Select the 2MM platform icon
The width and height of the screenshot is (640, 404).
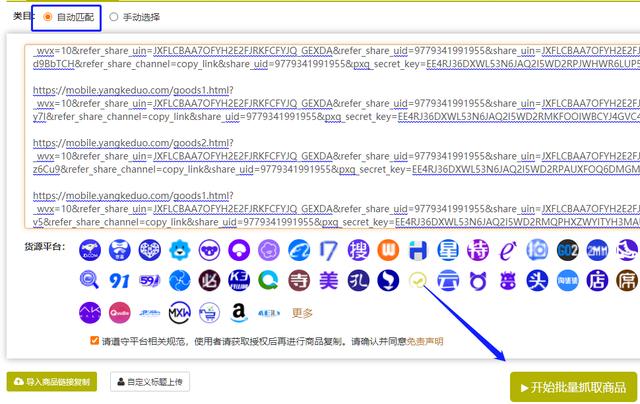[597, 250]
